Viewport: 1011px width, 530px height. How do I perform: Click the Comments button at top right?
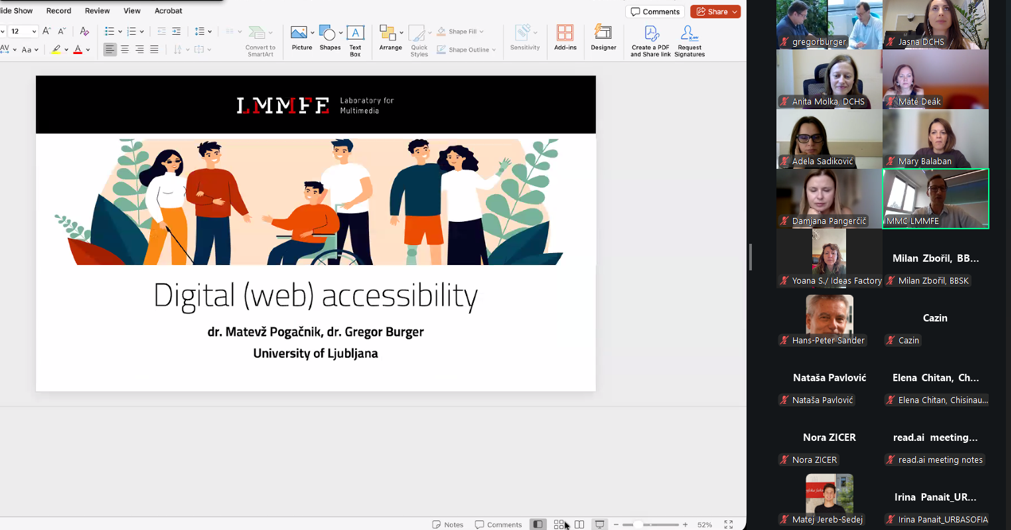[x=655, y=12]
